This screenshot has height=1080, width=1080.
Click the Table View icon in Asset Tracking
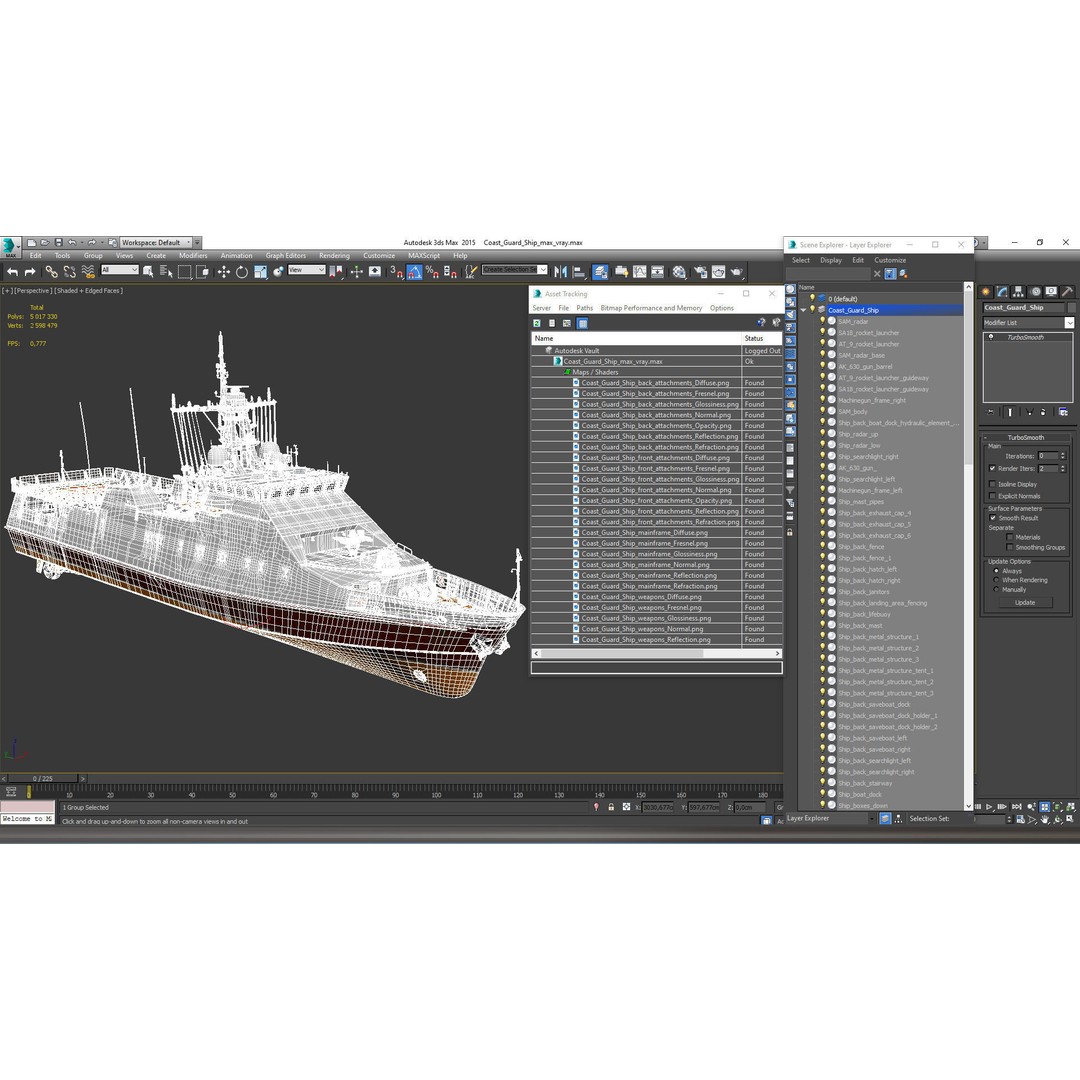coord(582,323)
